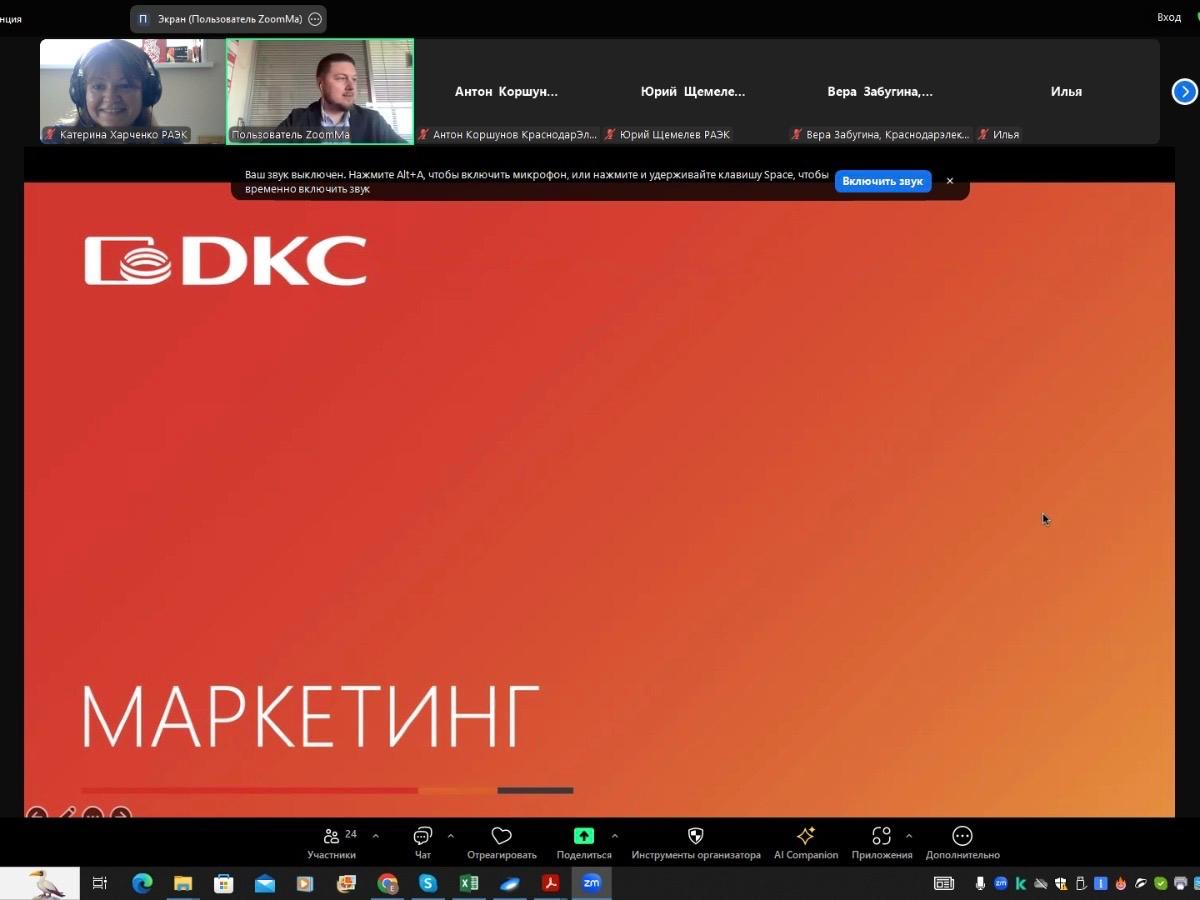The image size is (1200, 900).
Task: Click the green Поделиться share screen icon
Action: point(584,836)
